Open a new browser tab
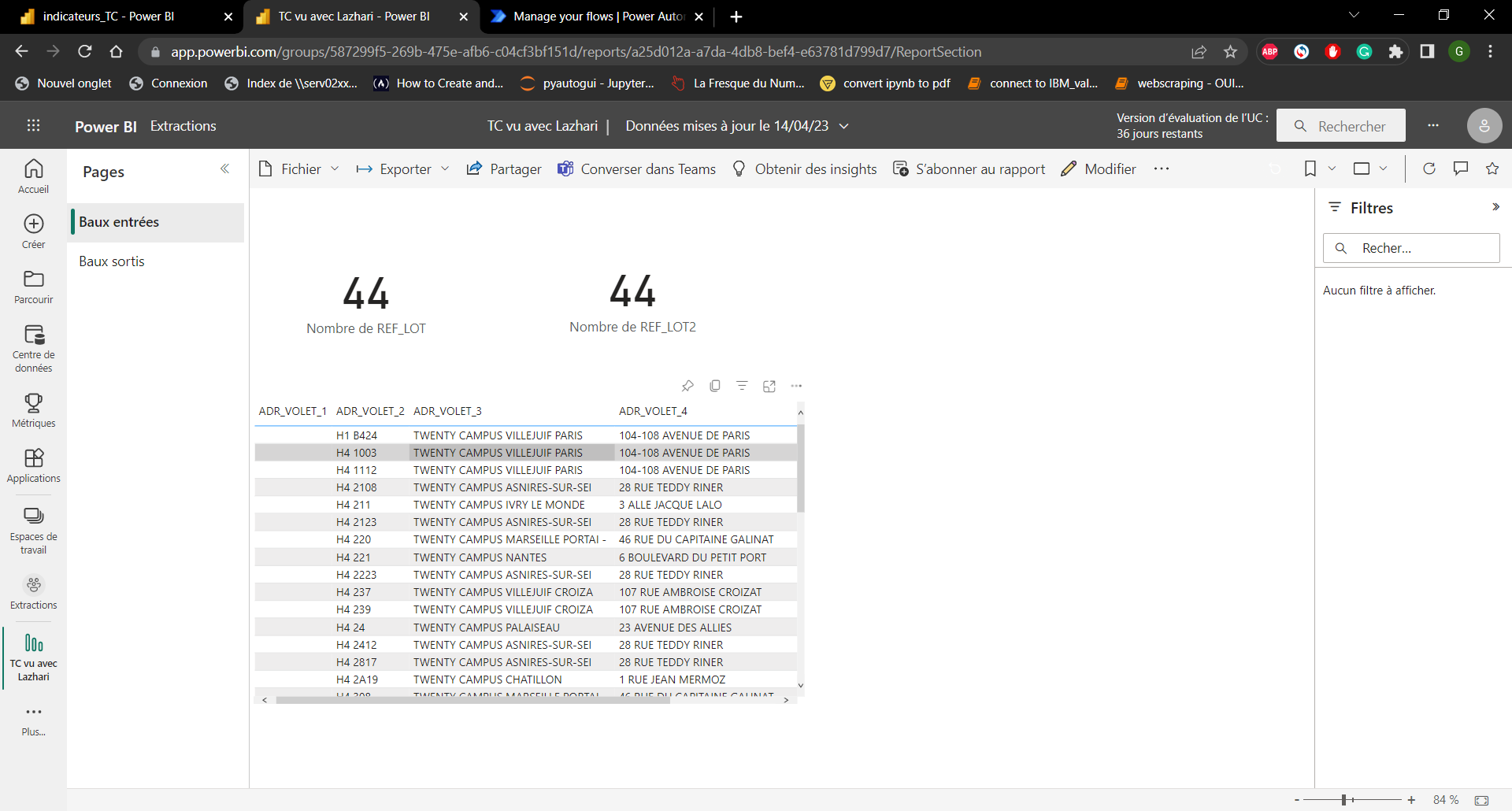Image resolution: width=1512 pixels, height=811 pixels. tap(736, 17)
